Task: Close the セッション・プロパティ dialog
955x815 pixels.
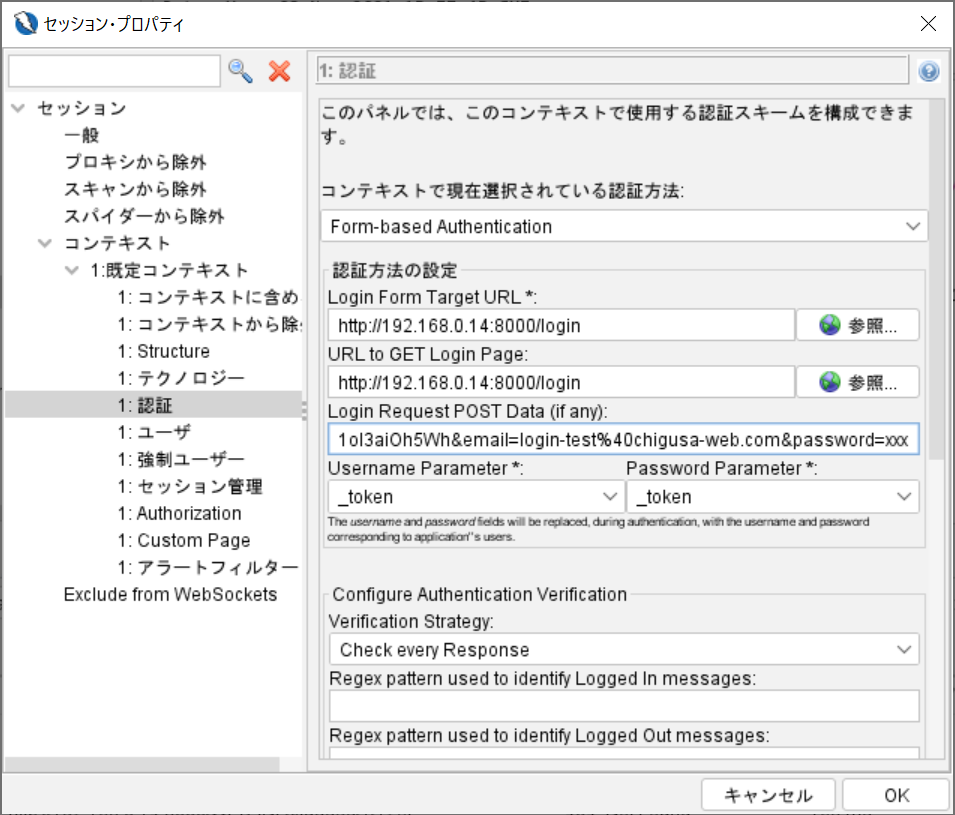Action: [x=928, y=24]
